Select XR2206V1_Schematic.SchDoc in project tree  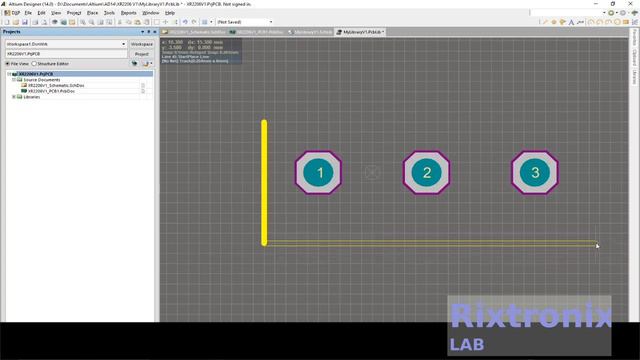click(x=56, y=86)
